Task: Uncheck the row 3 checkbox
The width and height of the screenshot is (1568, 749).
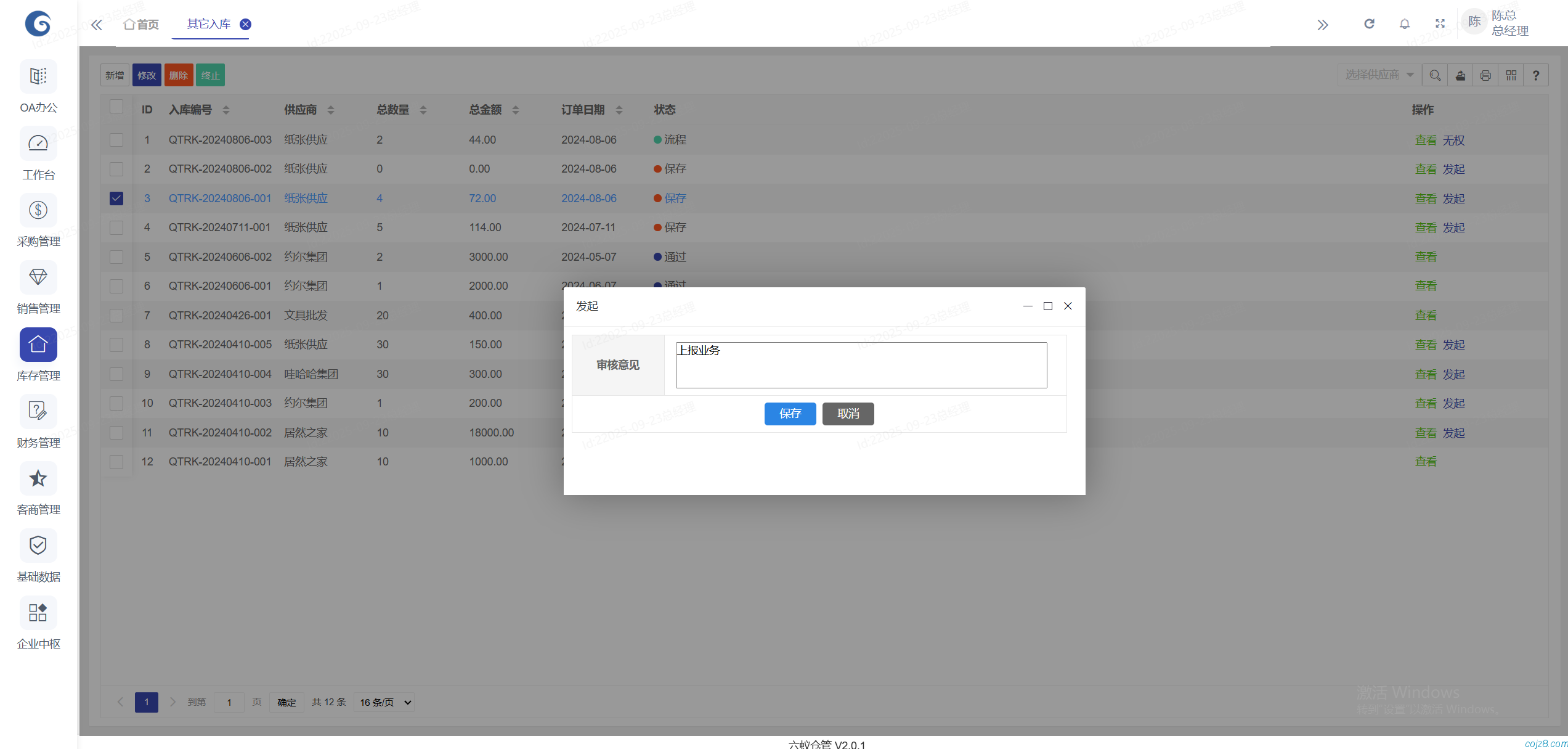Action: [116, 199]
